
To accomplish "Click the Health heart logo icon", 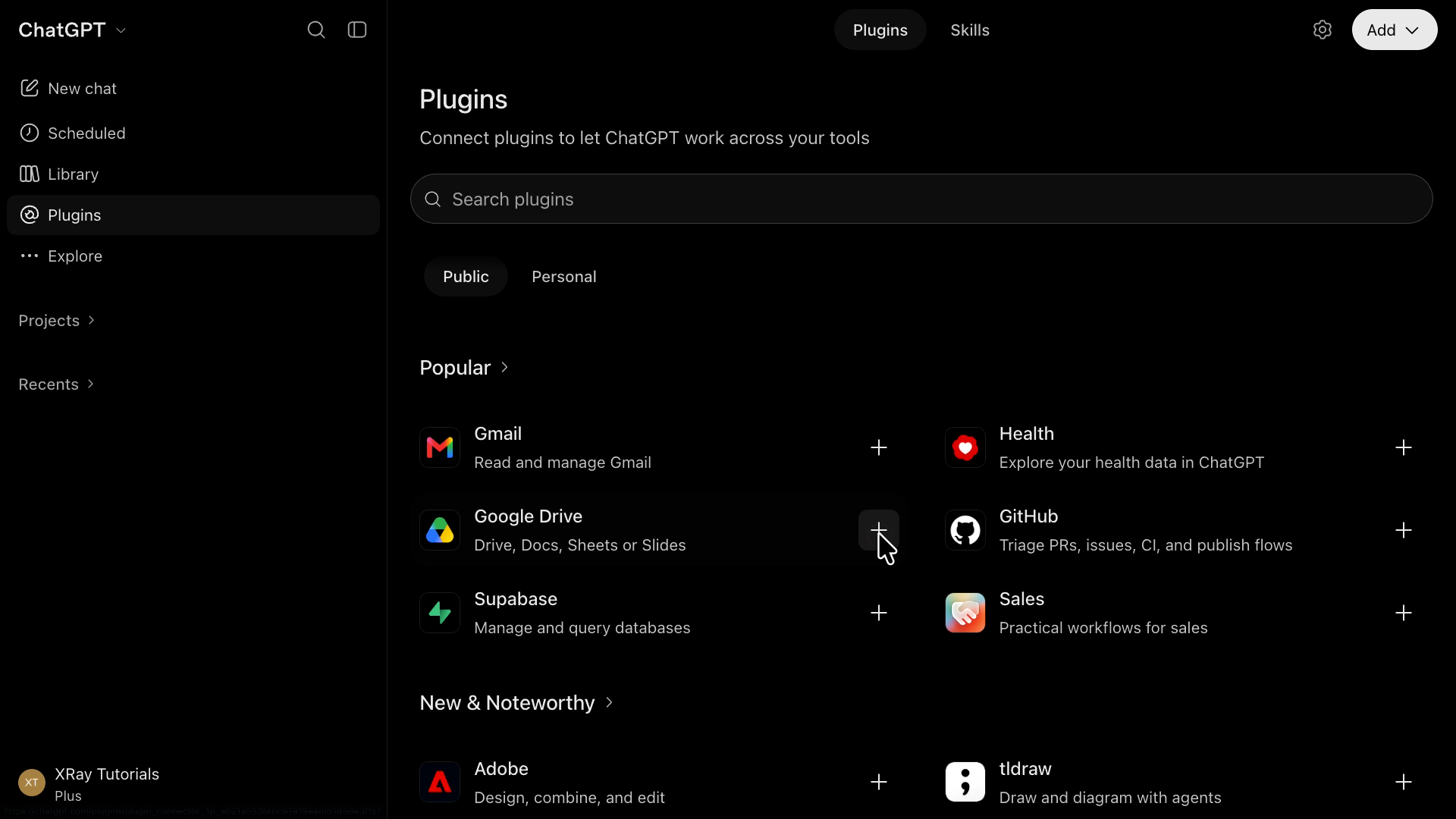I will (965, 447).
